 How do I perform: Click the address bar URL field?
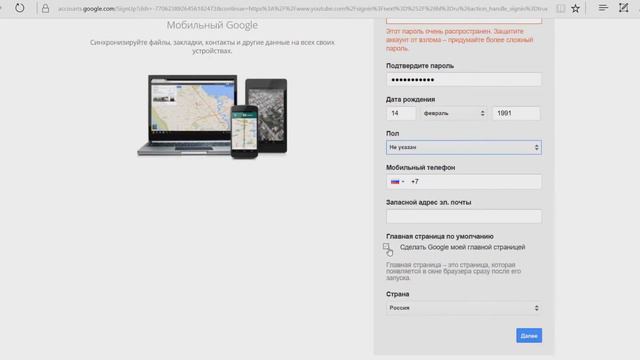(302, 9)
